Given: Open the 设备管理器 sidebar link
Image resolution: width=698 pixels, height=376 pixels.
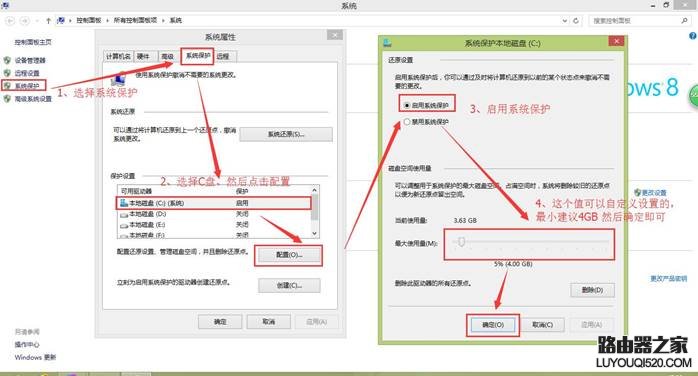Looking at the screenshot, I should 30,60.
